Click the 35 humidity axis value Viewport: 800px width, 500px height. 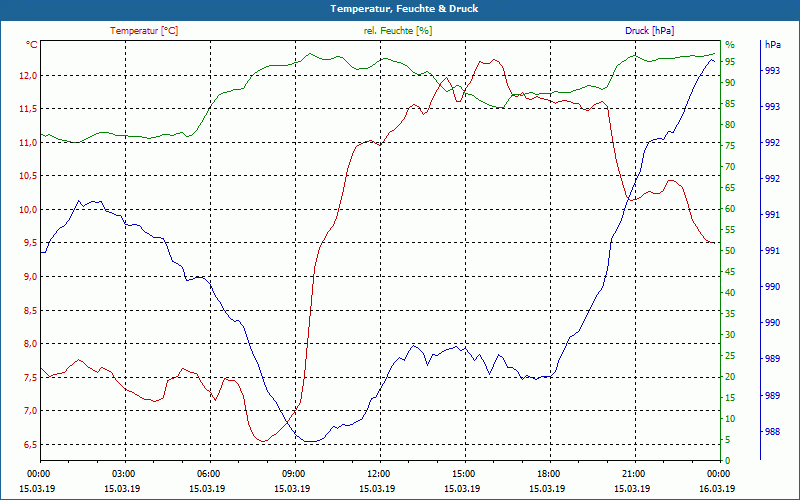point(730,314)
